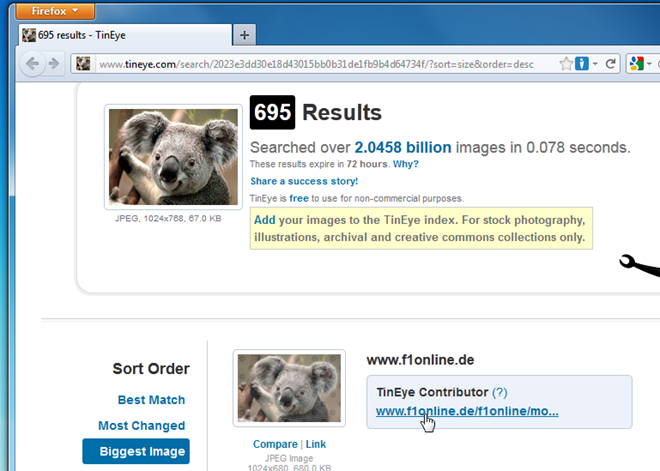Click the '2.0458 billion' link
This screenshot has height=471, width=660.
[403, 147]
